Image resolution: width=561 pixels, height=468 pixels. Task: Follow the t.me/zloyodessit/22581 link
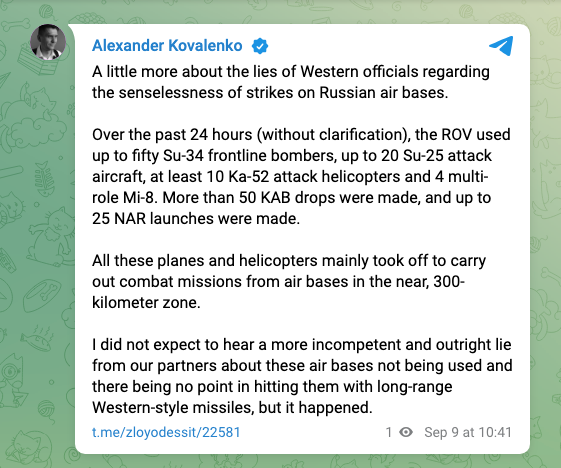[166, 432]
